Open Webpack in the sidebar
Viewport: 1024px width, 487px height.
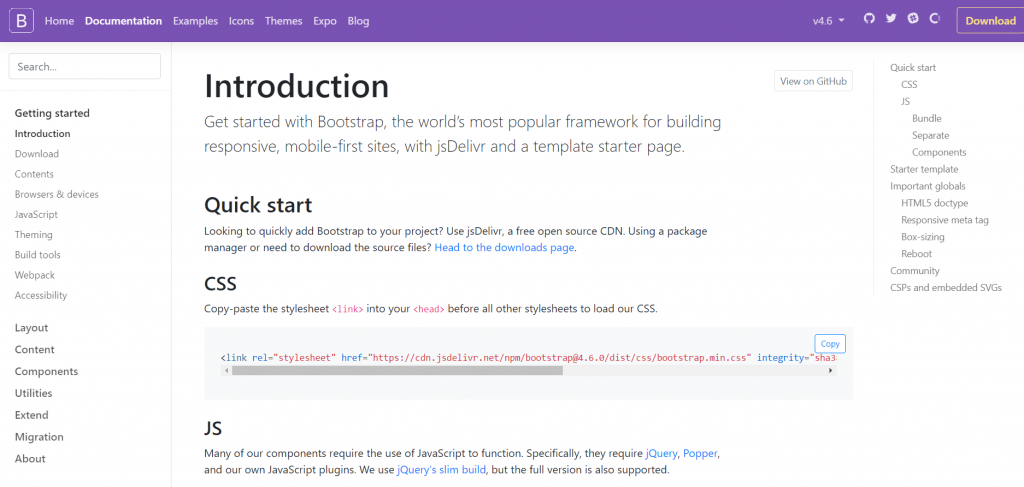tap(35, 275)
